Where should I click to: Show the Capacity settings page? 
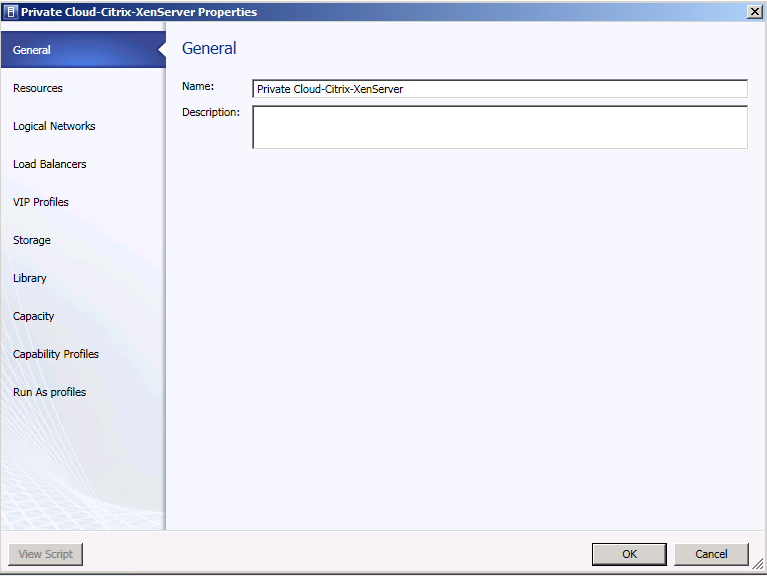pos(33,316)
